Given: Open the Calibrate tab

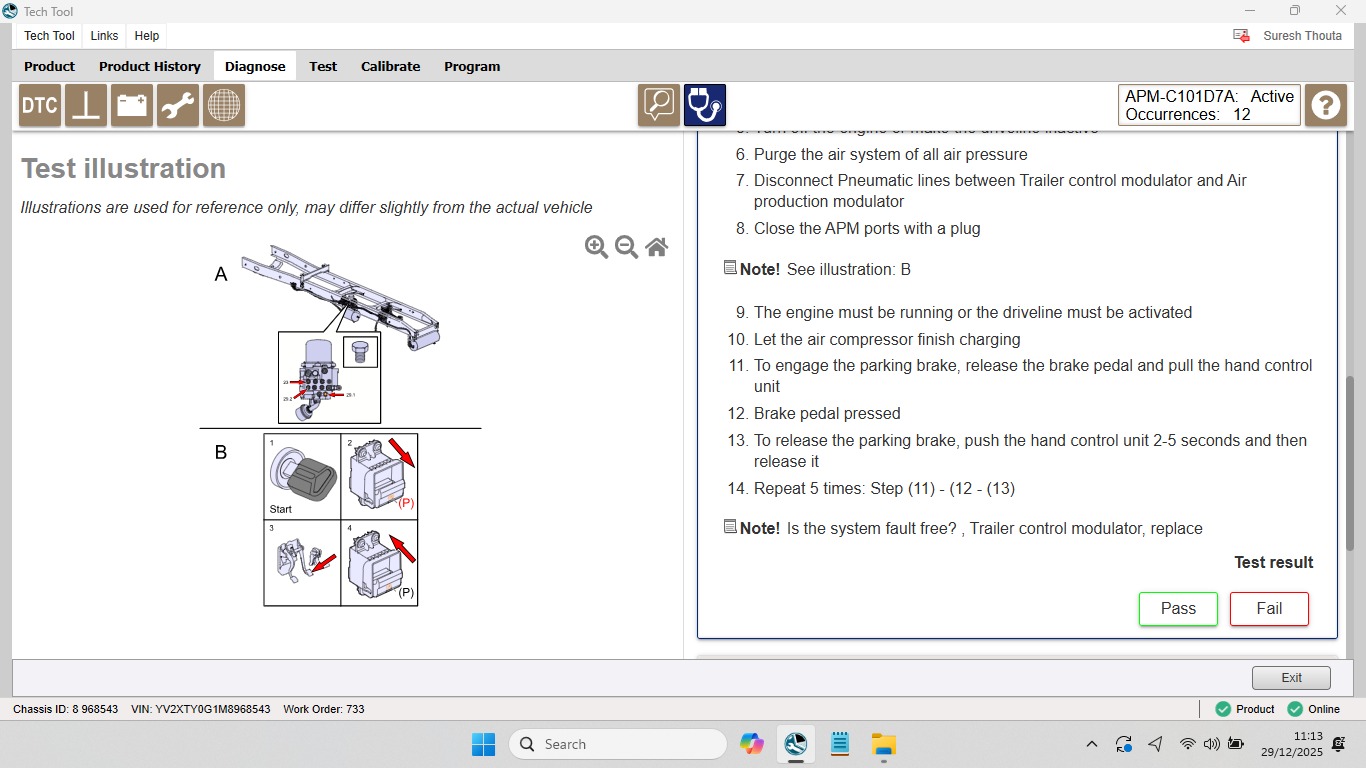Looking at the screenshot, I should pyautogui.click(x=390, y=66).
